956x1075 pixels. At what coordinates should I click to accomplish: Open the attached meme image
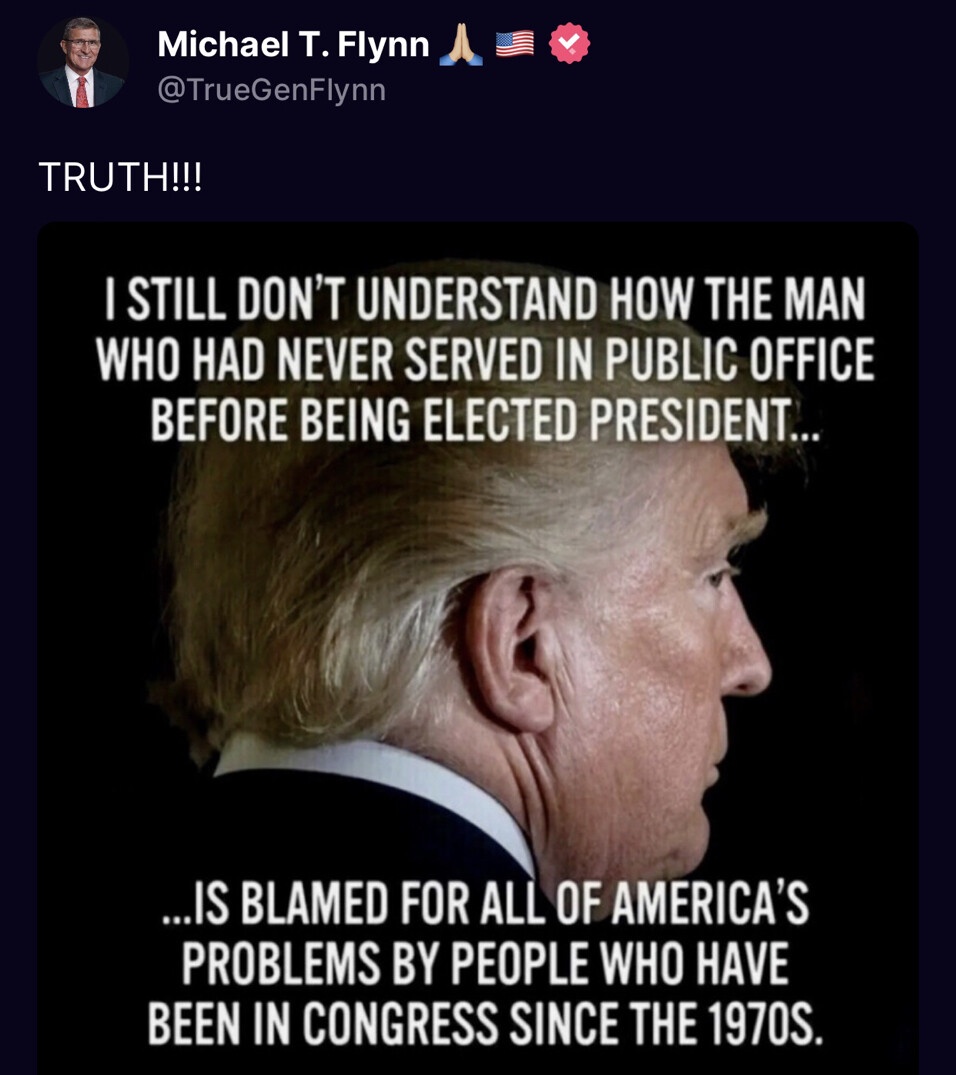coord(478,648)
